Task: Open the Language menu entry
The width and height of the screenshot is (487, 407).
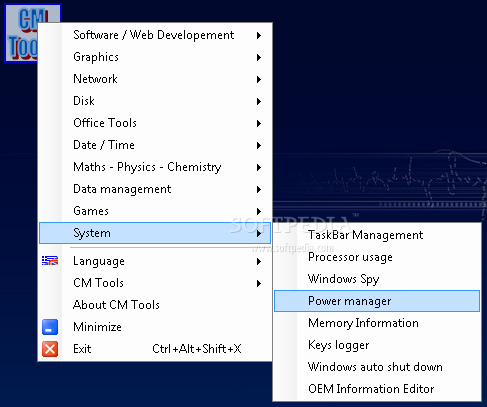Action: [x=155, y=261]
